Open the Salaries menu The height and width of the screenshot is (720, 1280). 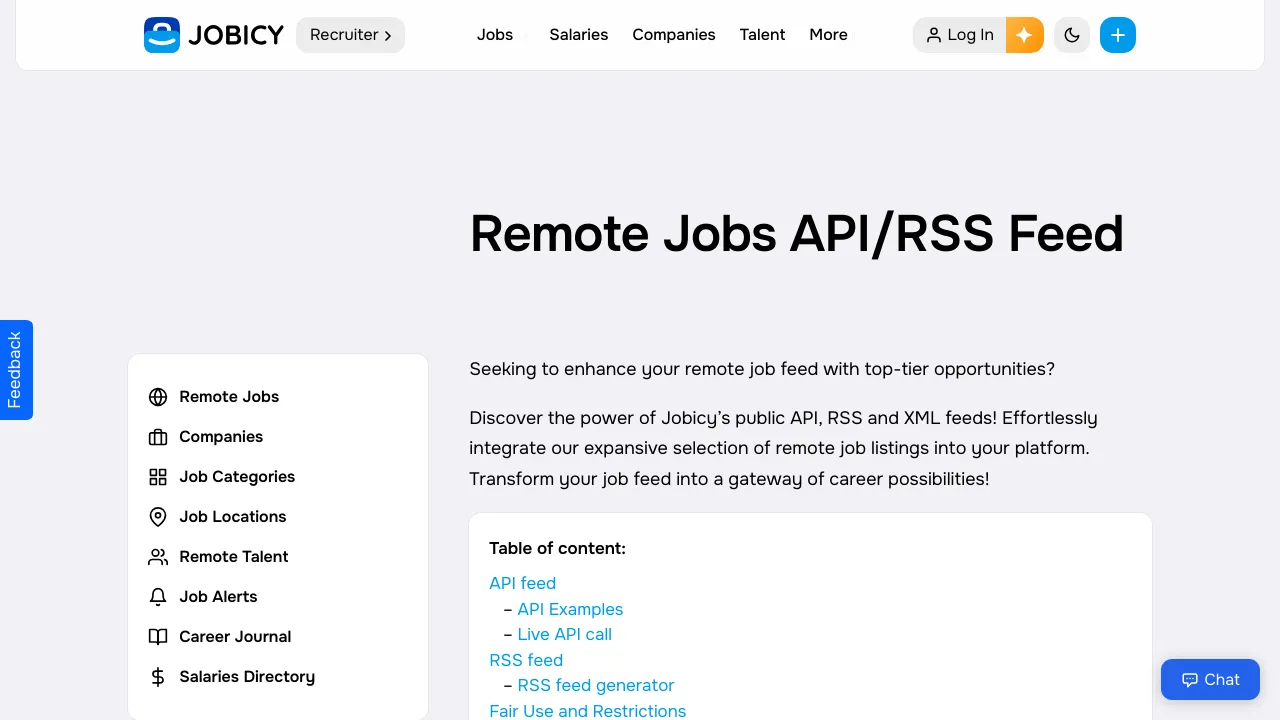[579, 35]
